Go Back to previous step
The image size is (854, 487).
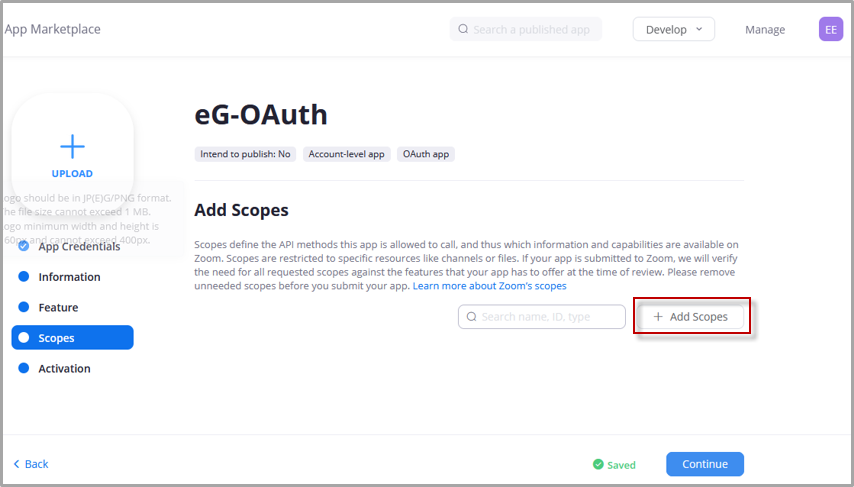coord(30,464)
